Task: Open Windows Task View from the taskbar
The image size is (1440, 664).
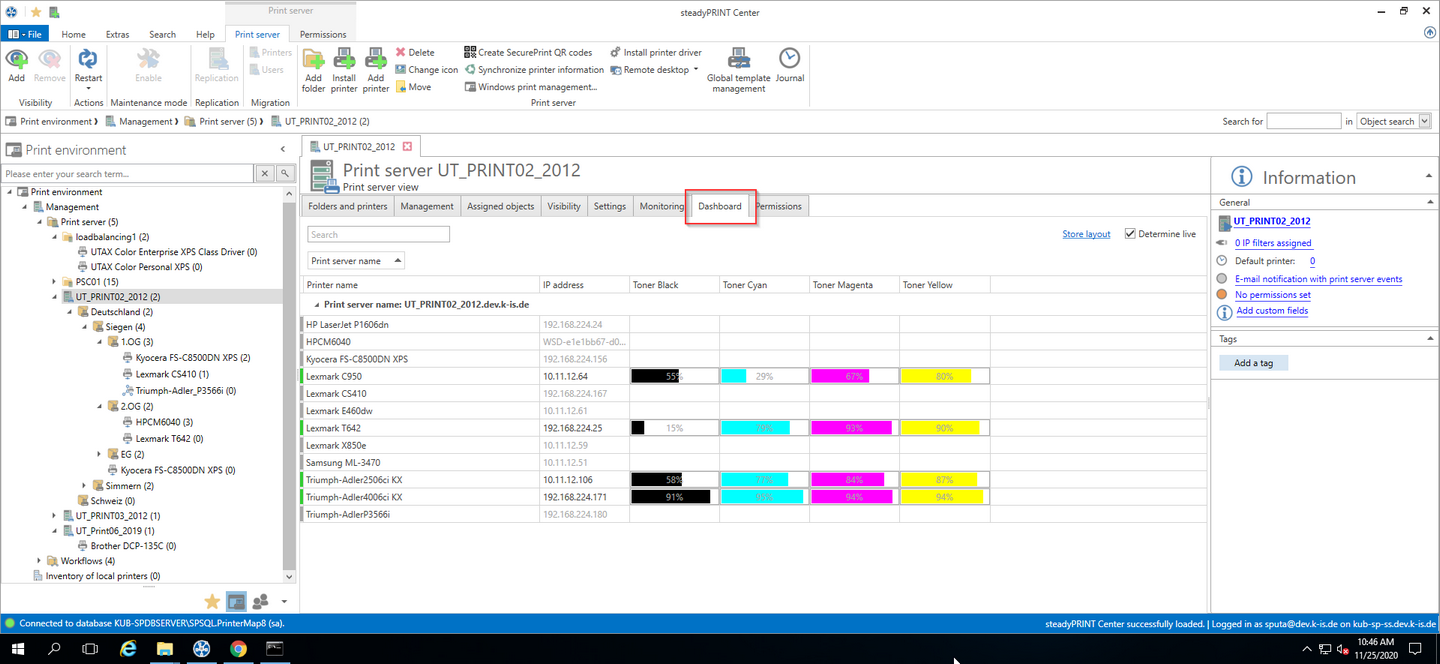Action: coord(90,649)
